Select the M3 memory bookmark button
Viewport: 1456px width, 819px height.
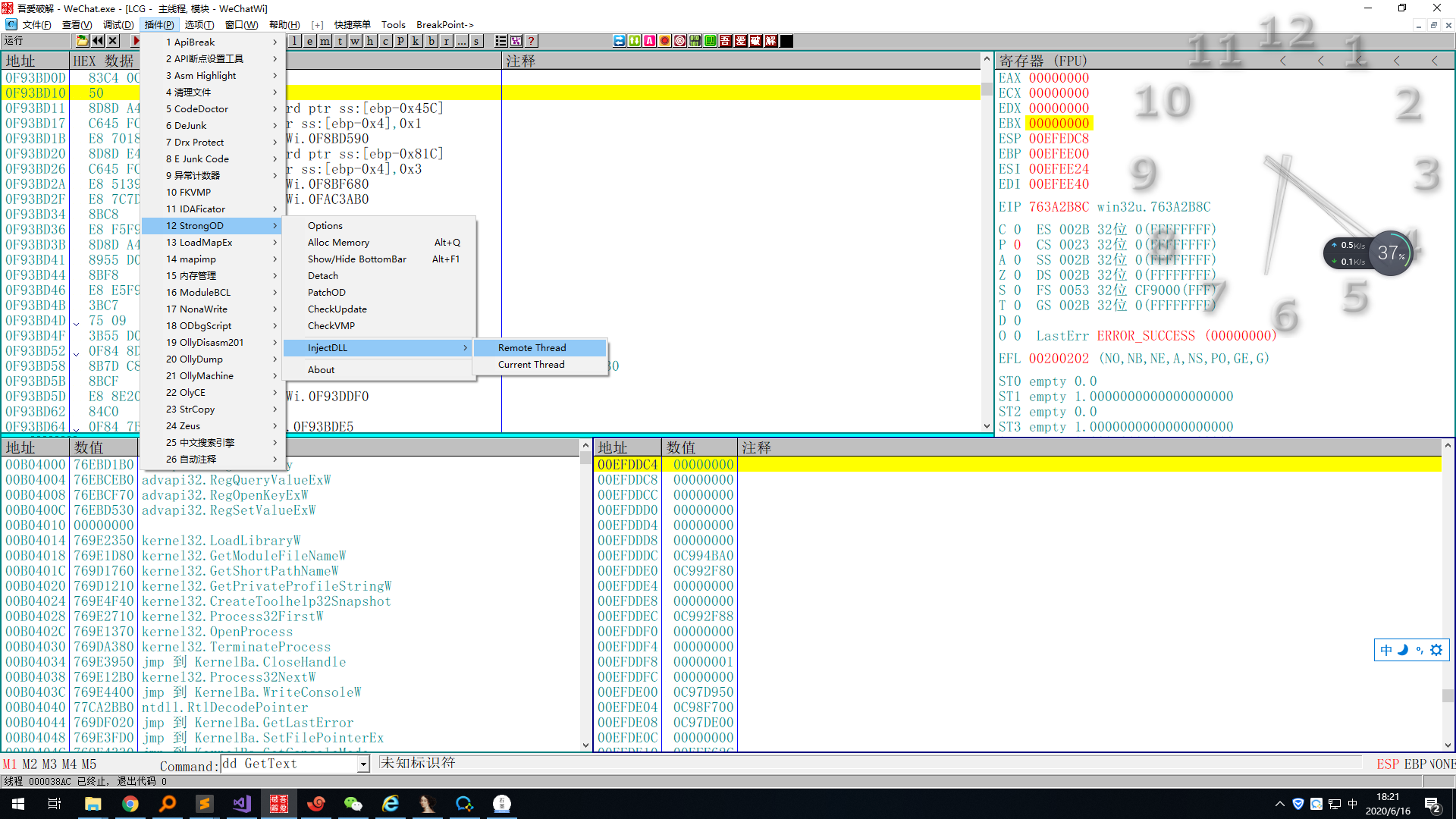[x=49, y=764]
